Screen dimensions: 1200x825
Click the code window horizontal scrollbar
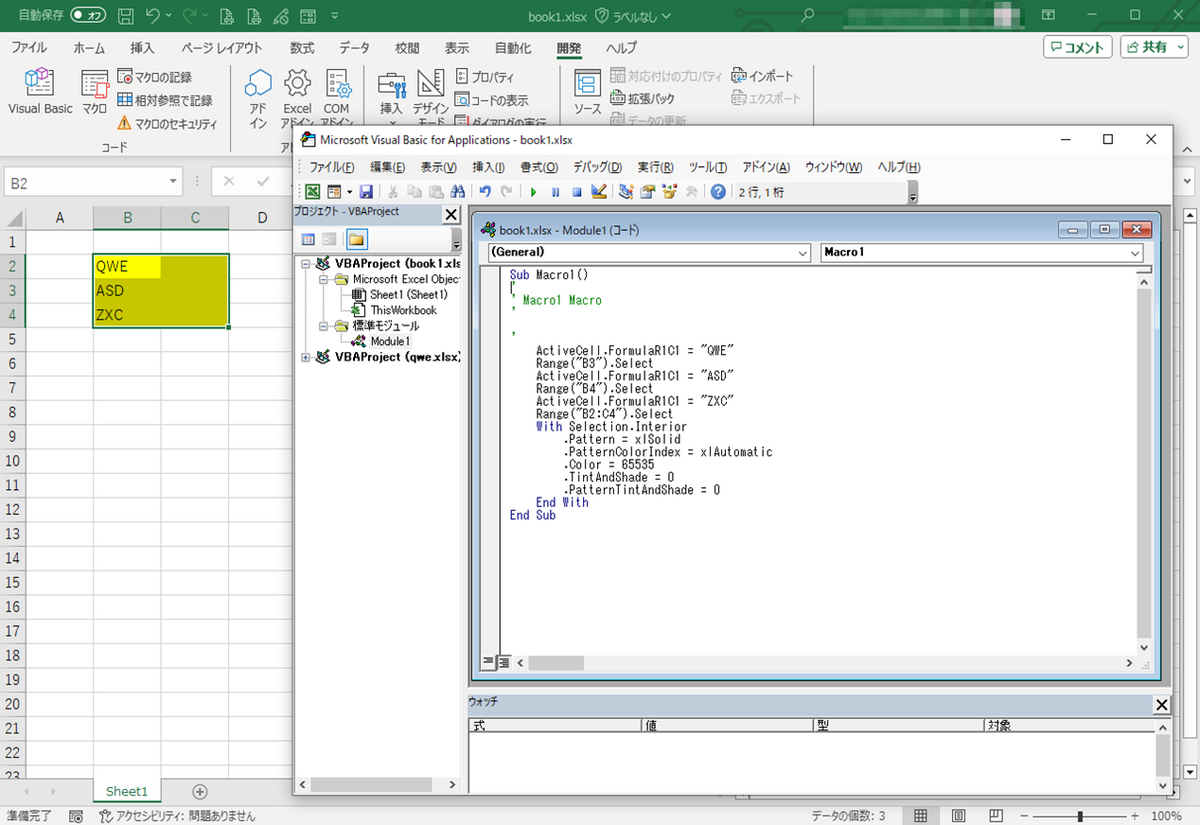[x=826, y=662]
